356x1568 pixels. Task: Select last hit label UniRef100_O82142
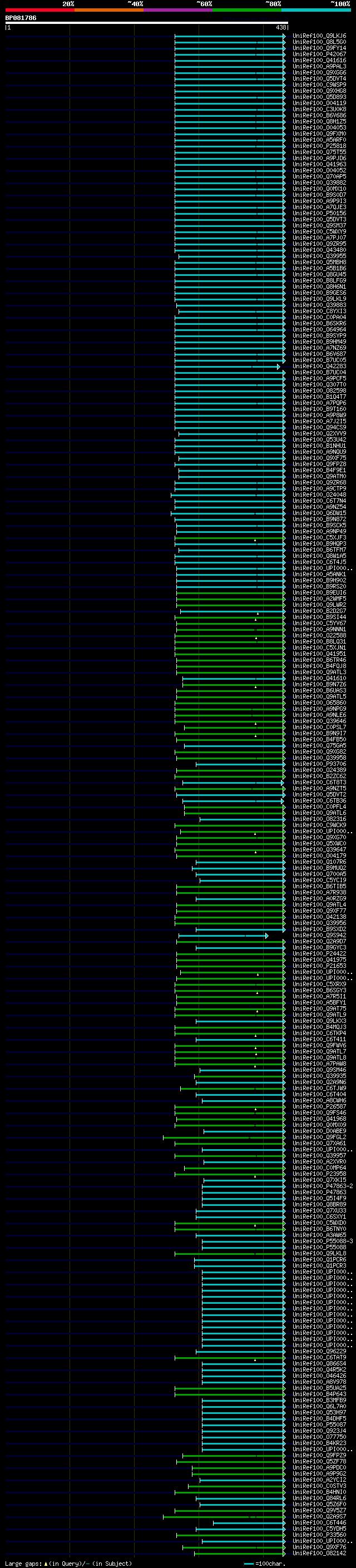(319, 1553)
